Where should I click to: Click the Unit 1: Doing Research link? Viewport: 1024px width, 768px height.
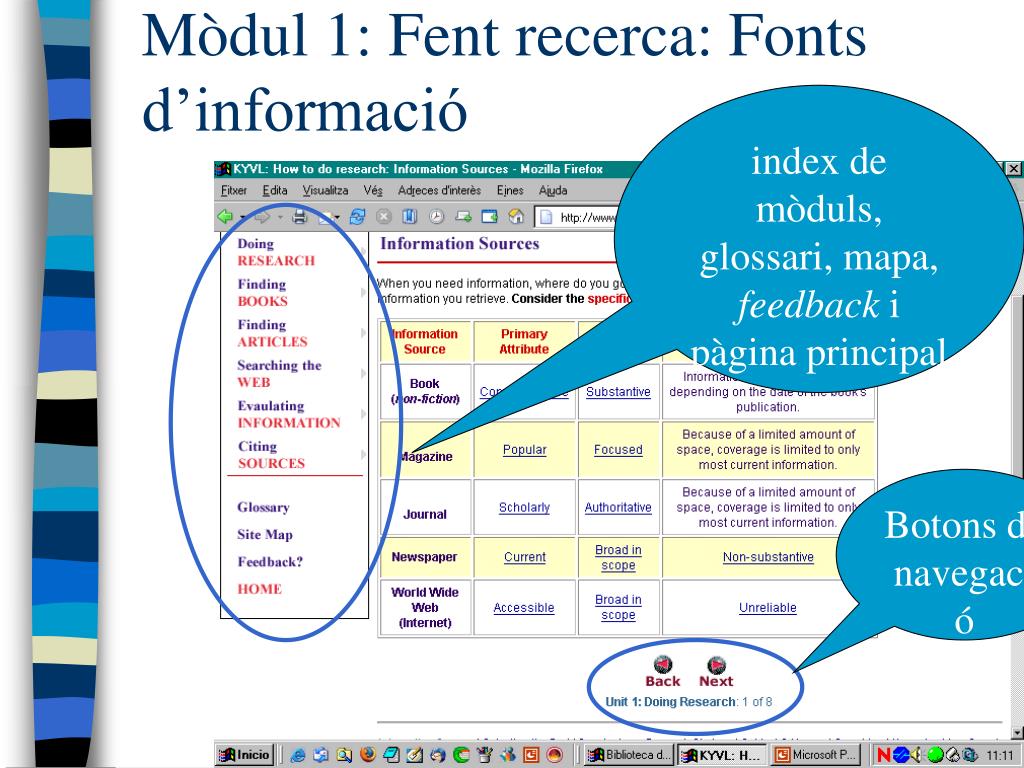click(671, 702)
